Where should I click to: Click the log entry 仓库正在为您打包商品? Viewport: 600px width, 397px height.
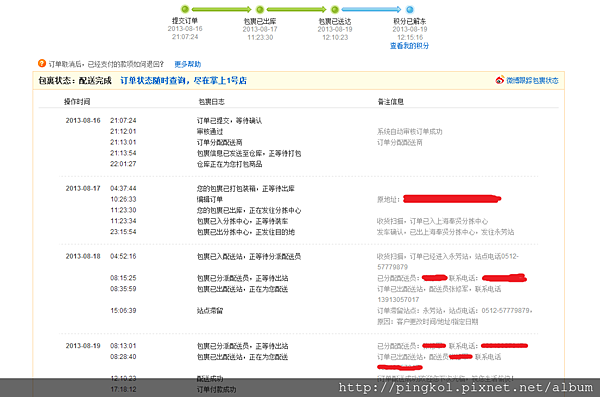coord(229,164)
